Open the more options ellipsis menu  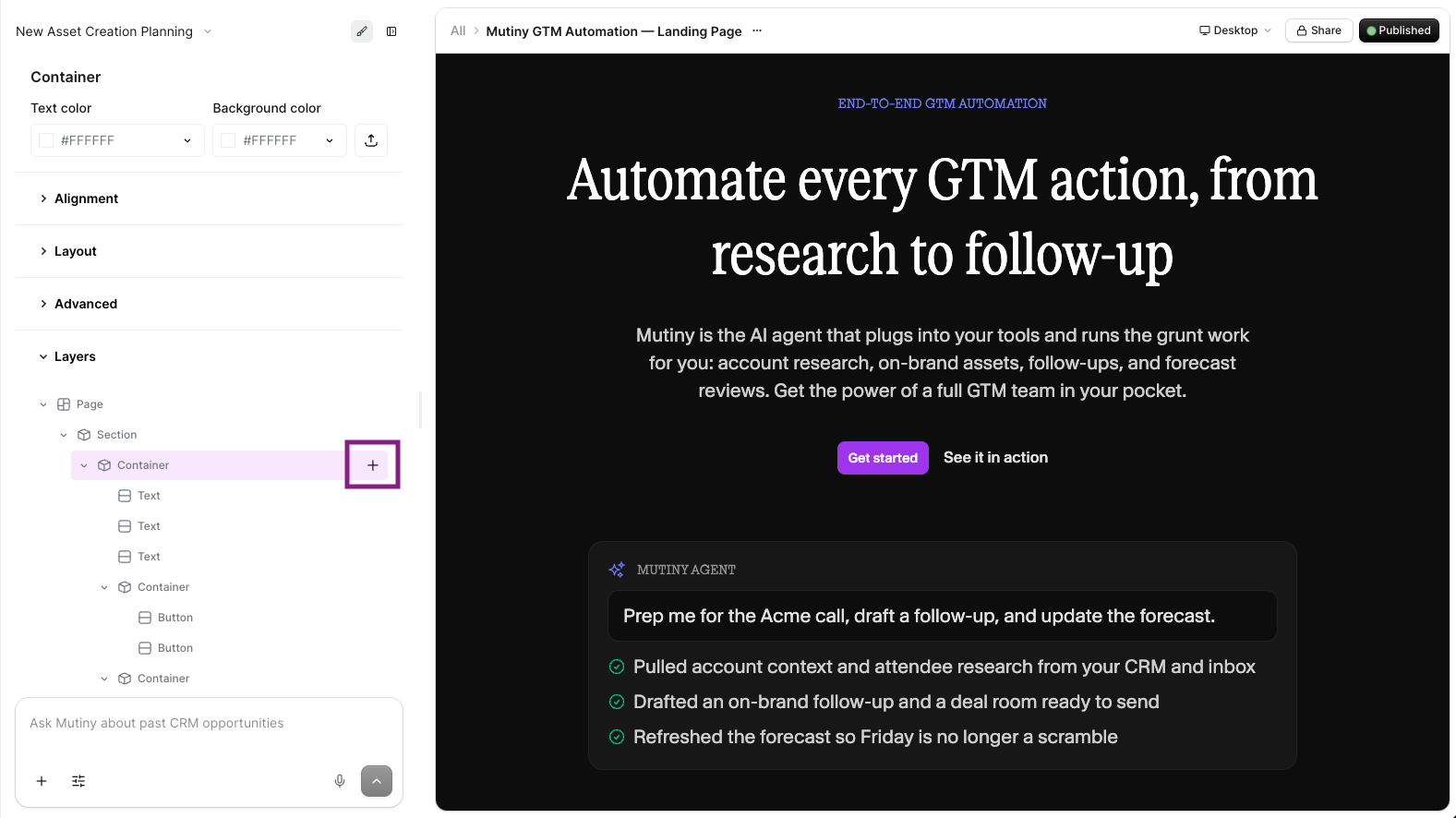click(757, 30)
